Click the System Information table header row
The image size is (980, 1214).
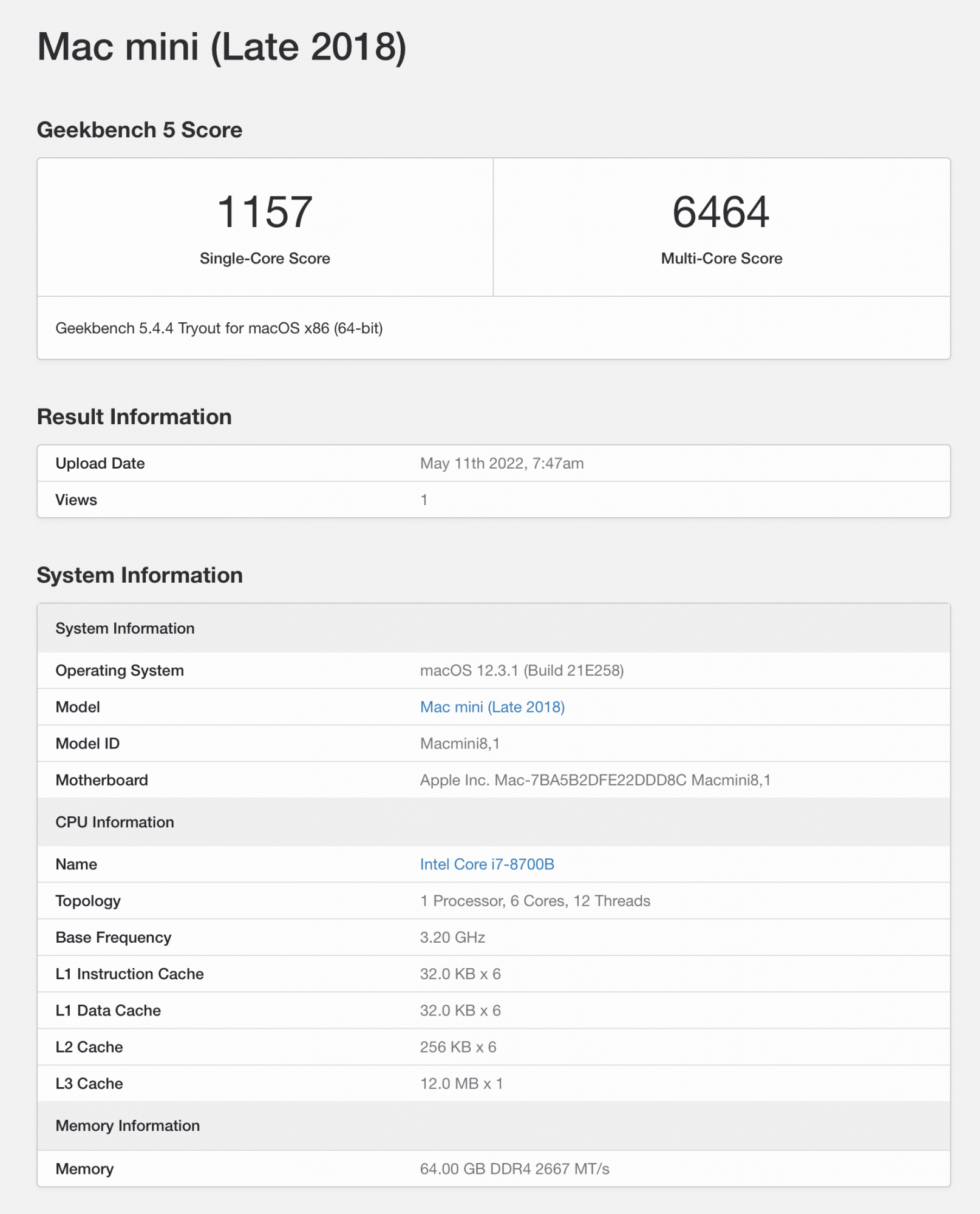[x=494, y=628]
